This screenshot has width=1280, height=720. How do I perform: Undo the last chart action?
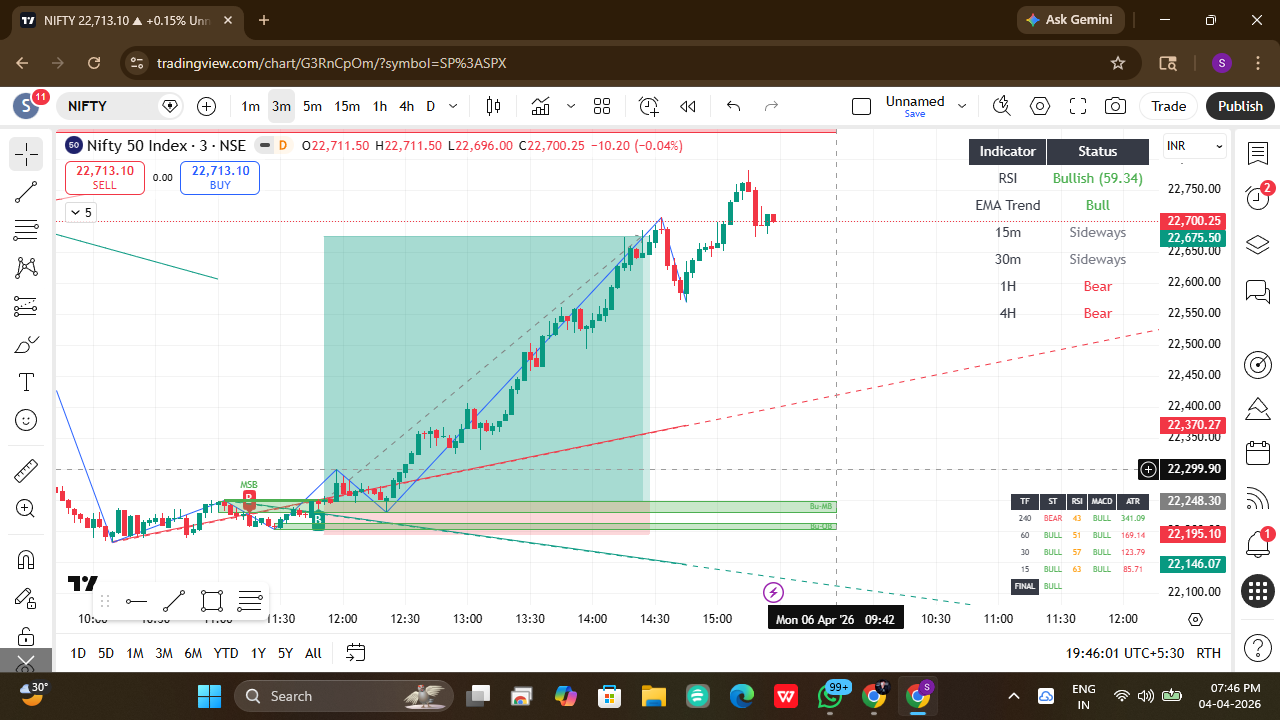733,106
